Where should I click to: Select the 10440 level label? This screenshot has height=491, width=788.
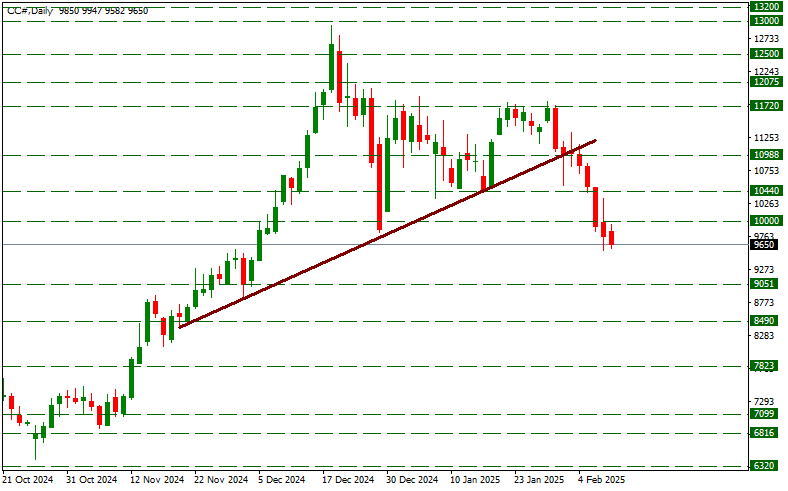pos(767,191)
